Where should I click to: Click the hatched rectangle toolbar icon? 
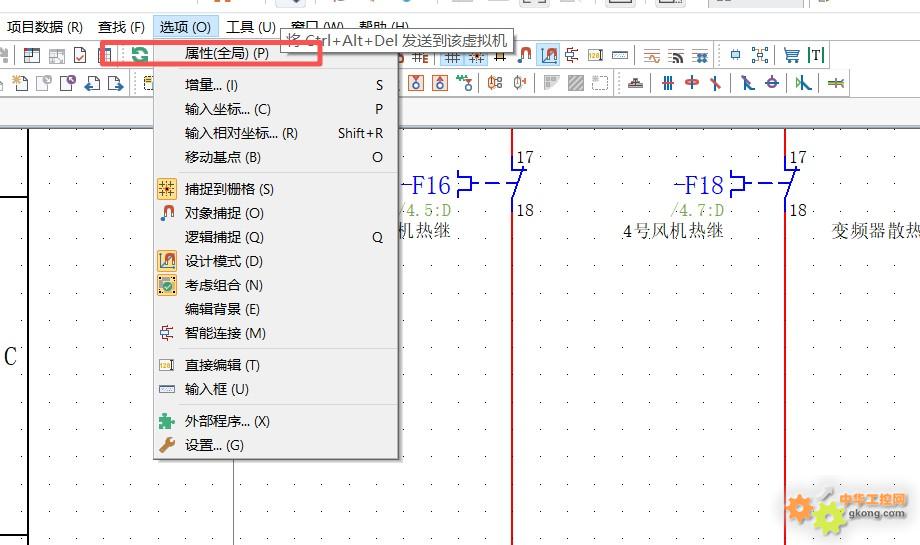point(576,84)
